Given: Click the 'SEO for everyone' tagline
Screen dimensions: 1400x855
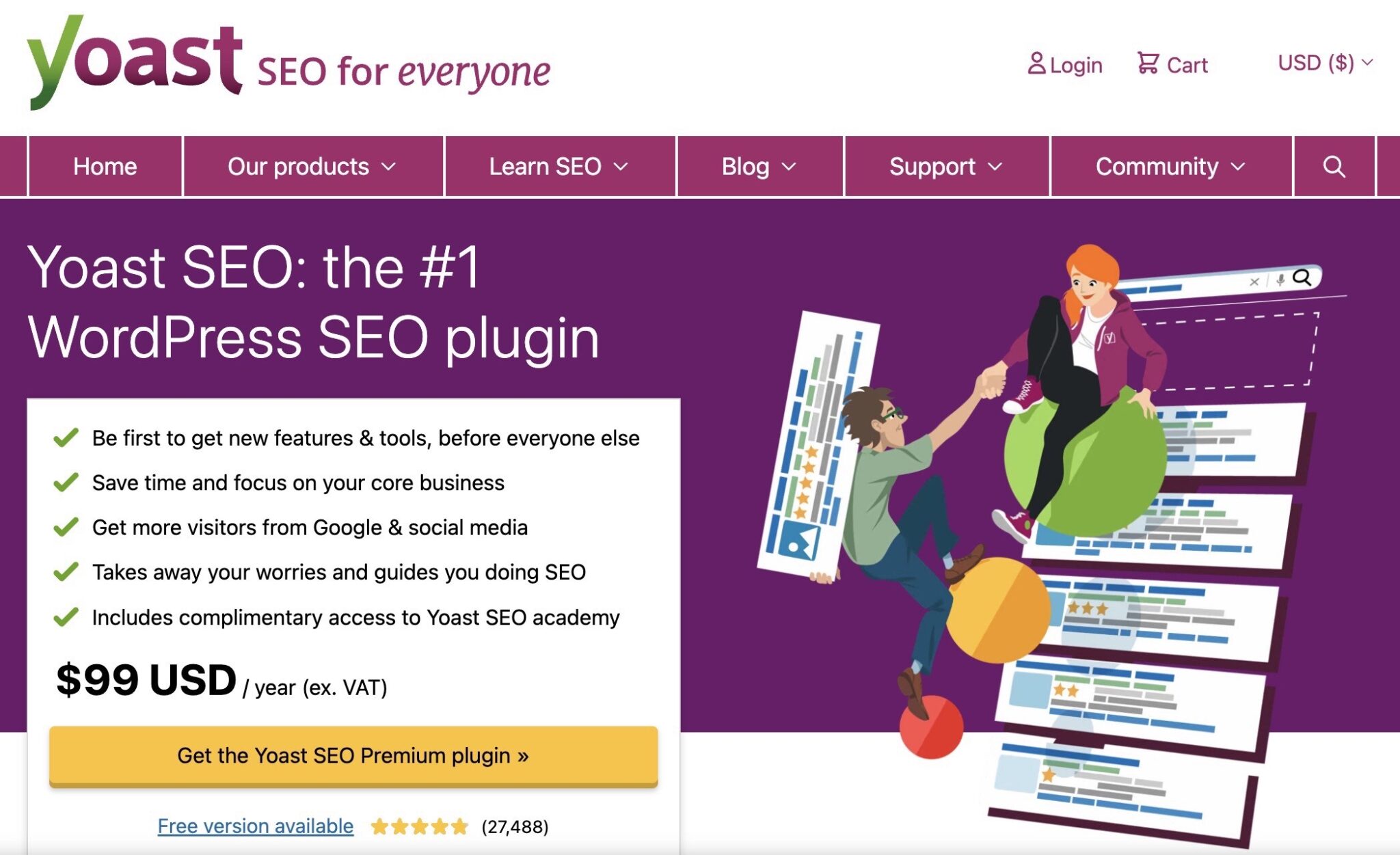Looking at the screenshot, I should [x=404, y=72].
